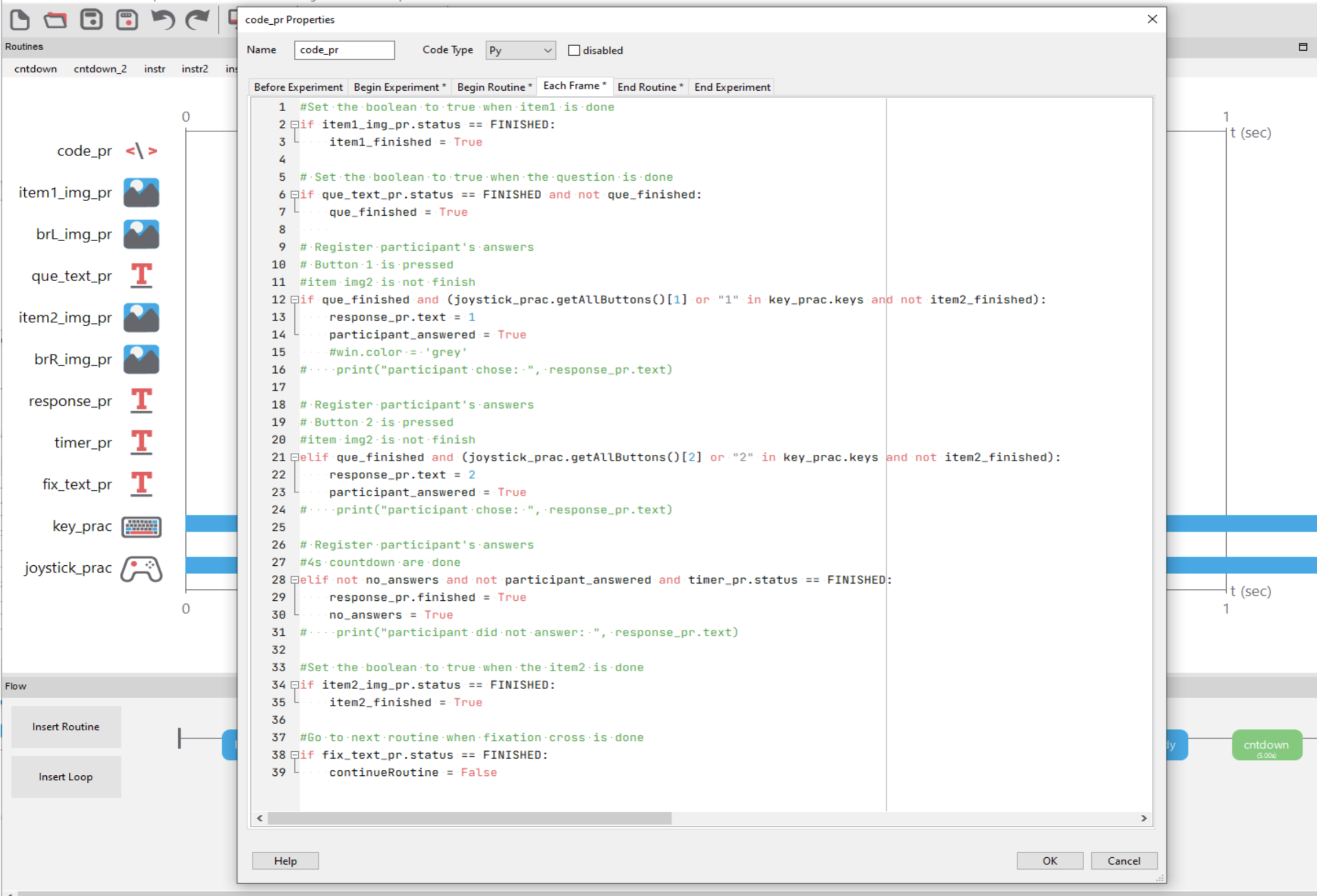
Task: Open the instr2 routine tab
Action: pyautogui.click(x=195, y=69)
